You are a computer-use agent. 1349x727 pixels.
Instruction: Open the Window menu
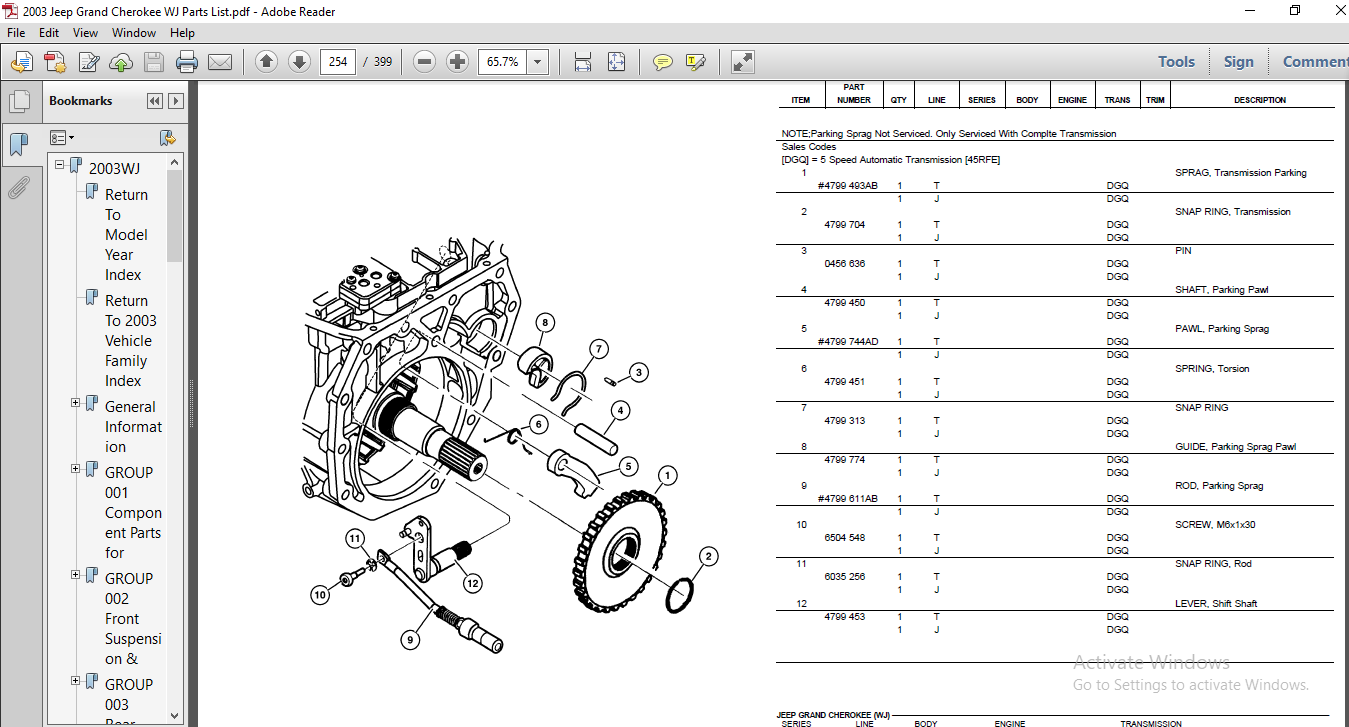pos(134,33)
